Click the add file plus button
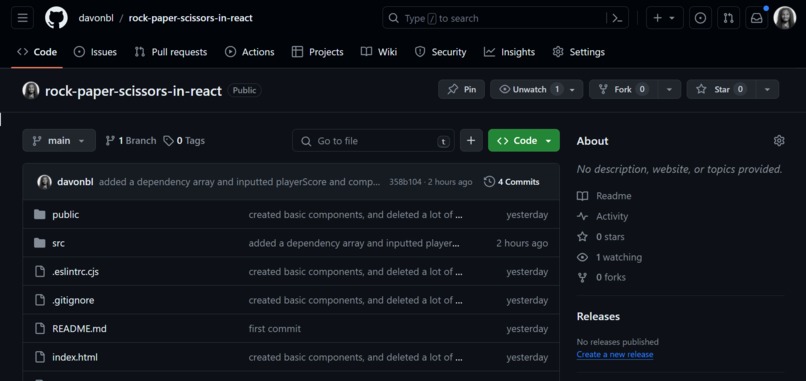This screenshot has height=381, width=806. [x=471, y=140]
